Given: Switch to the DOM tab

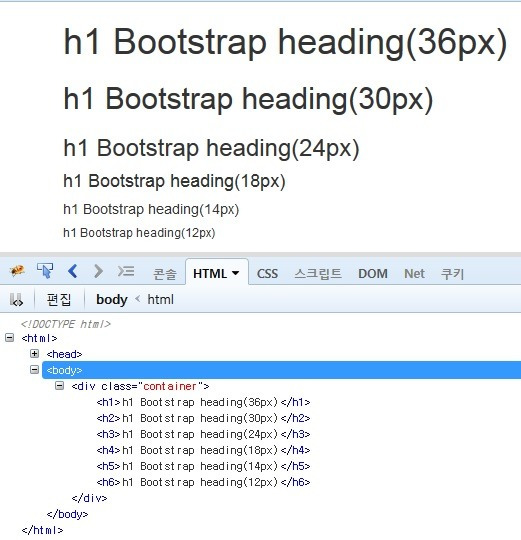Looking at the screenshot, I should (x=373, y=274).
